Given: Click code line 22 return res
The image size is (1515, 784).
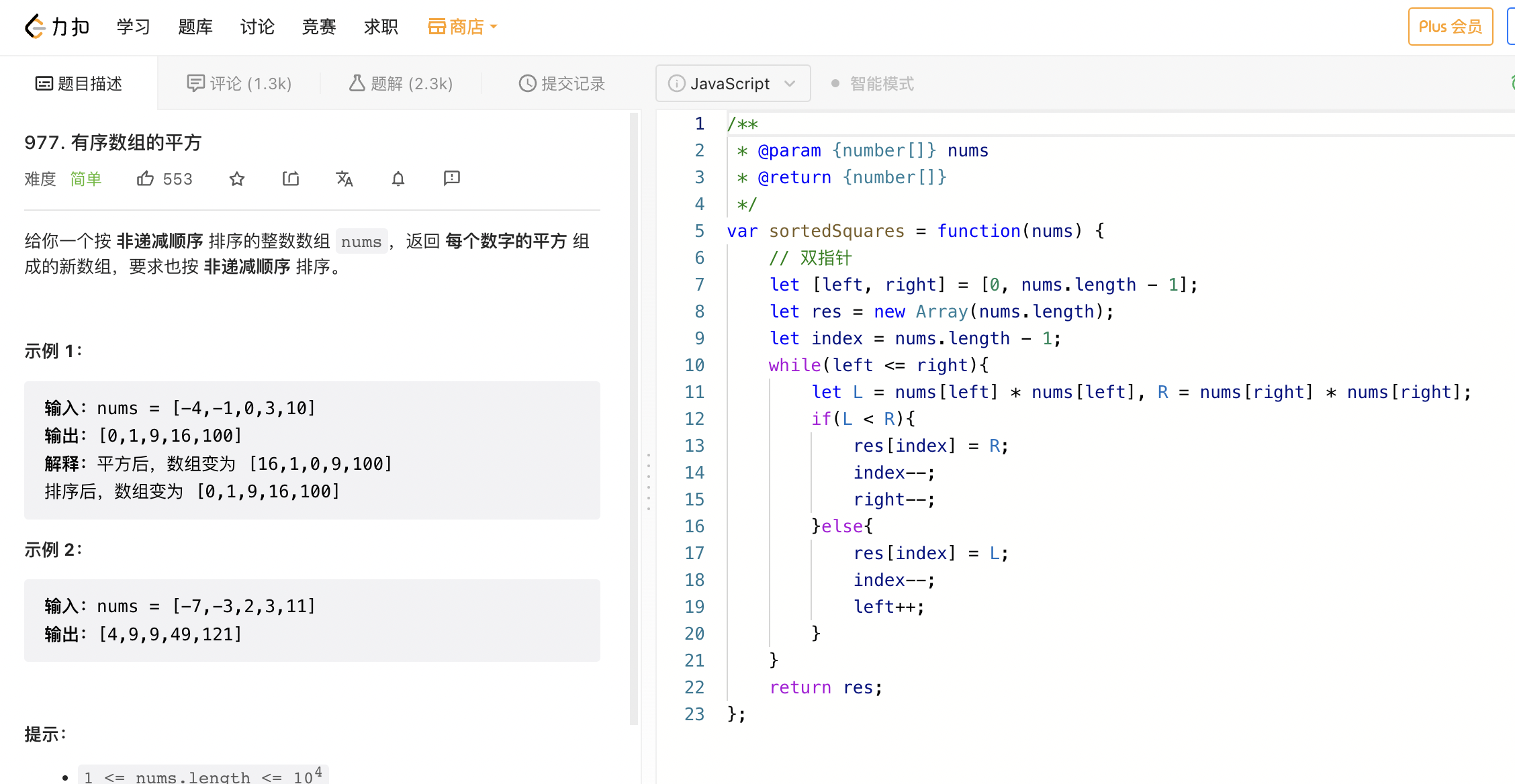Looking at the screenshot, I should 826,687.
